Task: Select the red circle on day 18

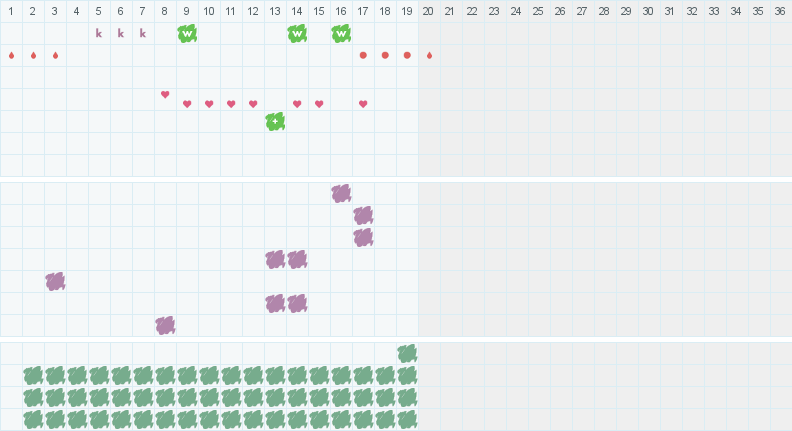Action: (385, 55)
